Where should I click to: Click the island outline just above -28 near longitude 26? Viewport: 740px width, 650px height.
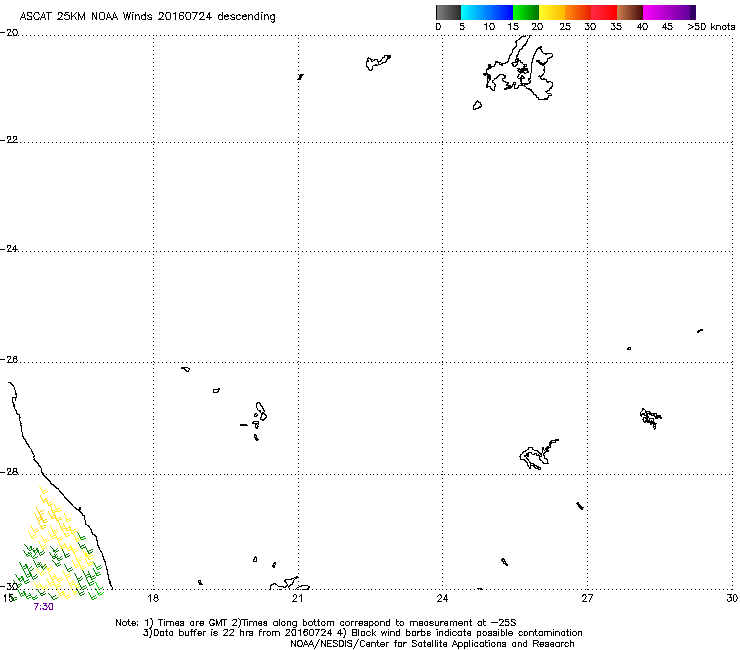(x=538, y=455)
